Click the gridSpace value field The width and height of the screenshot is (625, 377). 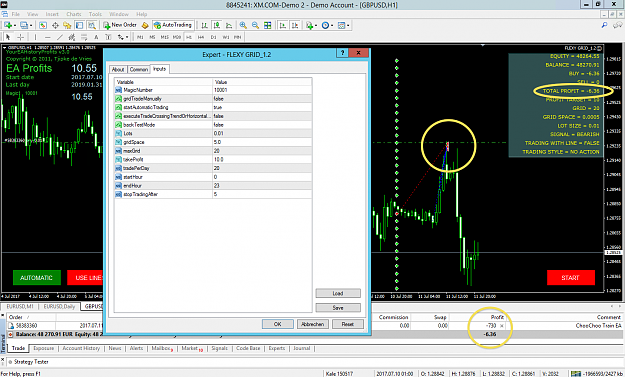262,142
